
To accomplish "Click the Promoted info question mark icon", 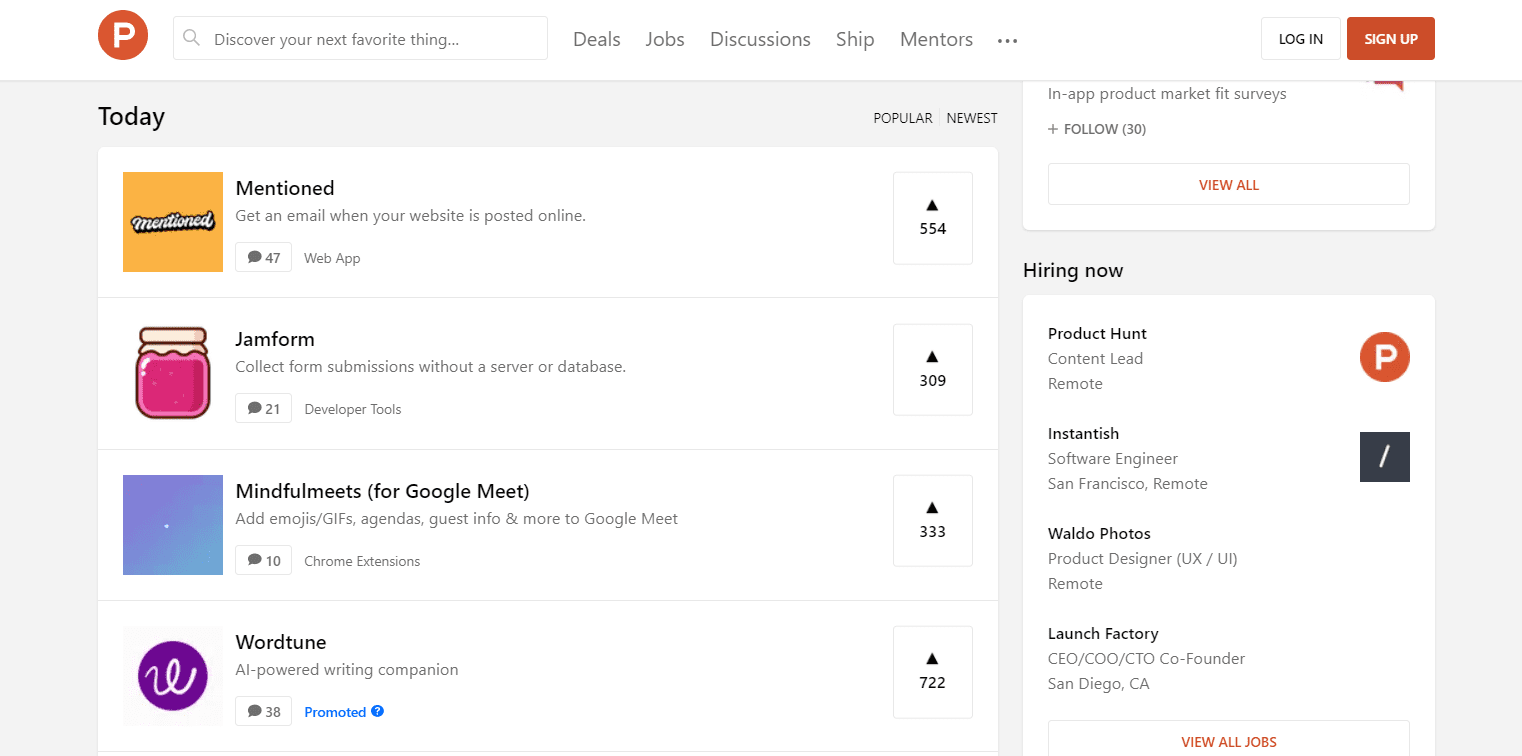I will pos(377,712).
